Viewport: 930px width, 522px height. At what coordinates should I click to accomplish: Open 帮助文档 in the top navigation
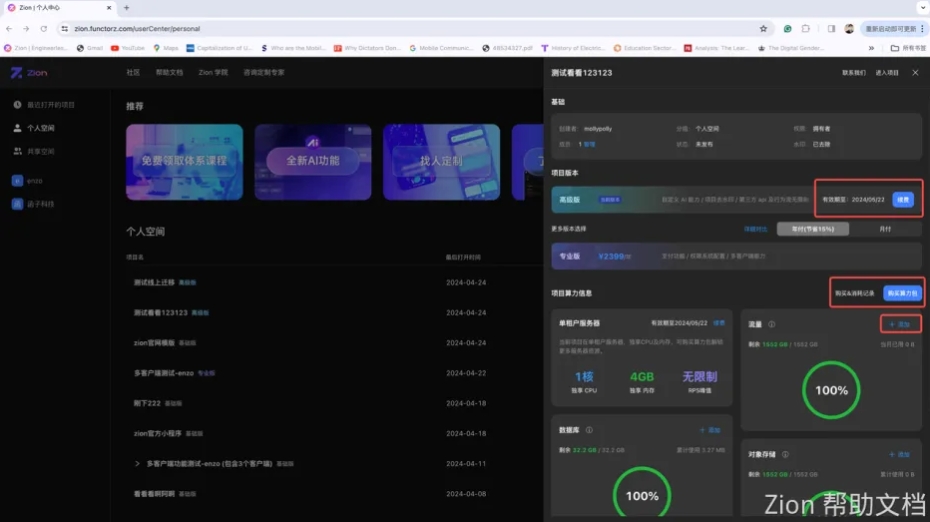(169, 72)
